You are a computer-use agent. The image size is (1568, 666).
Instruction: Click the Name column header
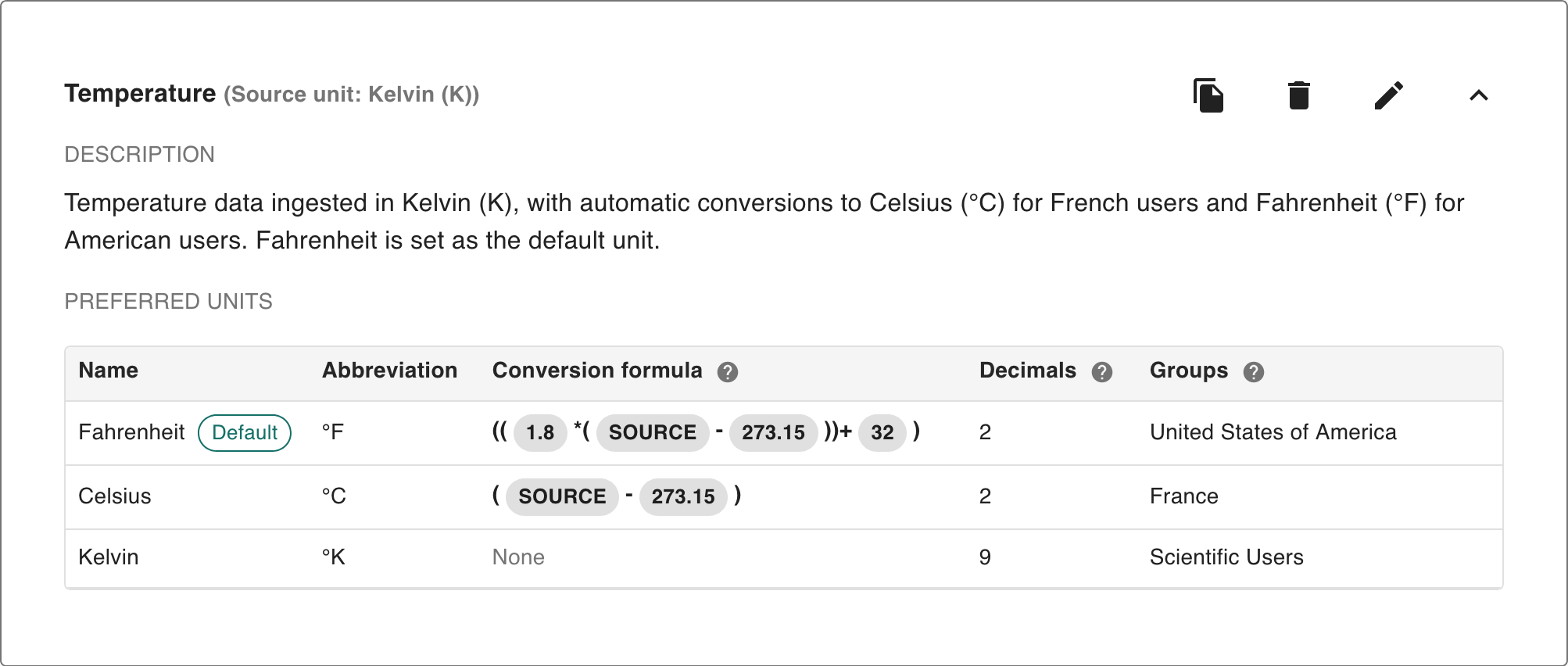click(109, 371)
